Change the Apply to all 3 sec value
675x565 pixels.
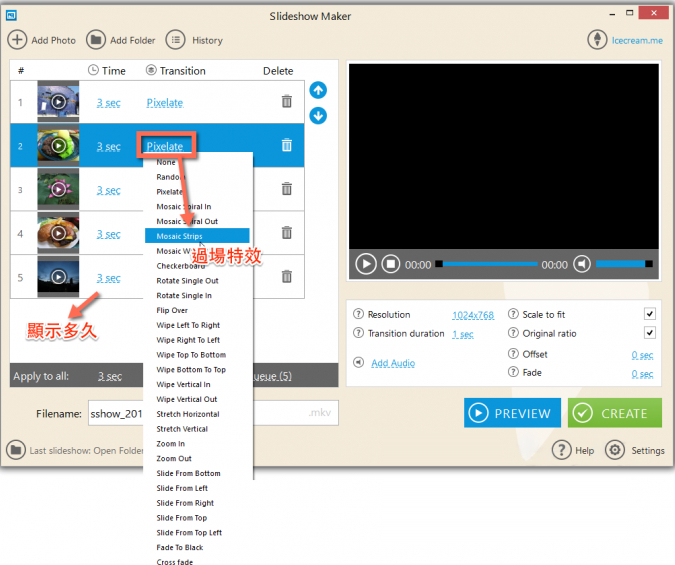[x=110, y=376]
